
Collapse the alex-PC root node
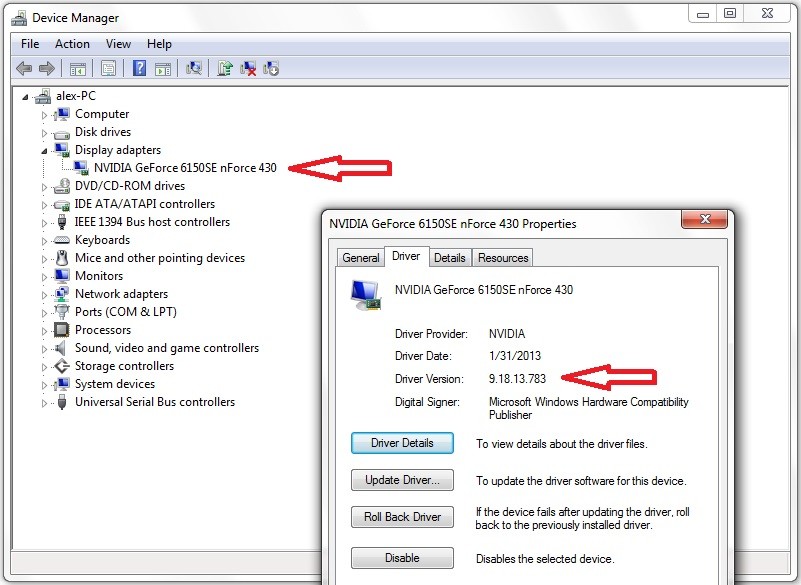[25, 97]
